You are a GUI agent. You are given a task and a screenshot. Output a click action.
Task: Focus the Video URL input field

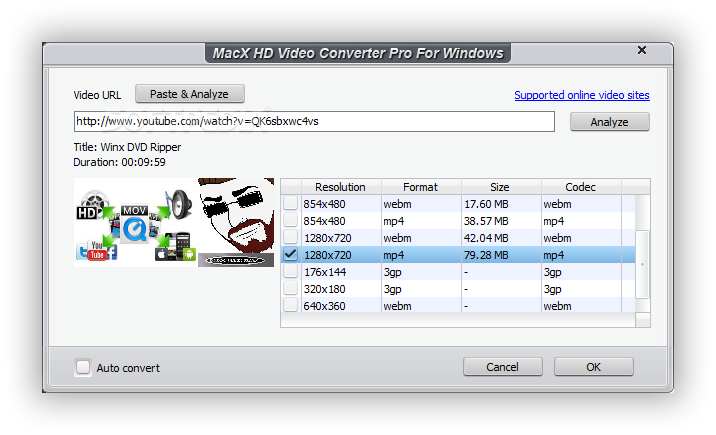314,121
